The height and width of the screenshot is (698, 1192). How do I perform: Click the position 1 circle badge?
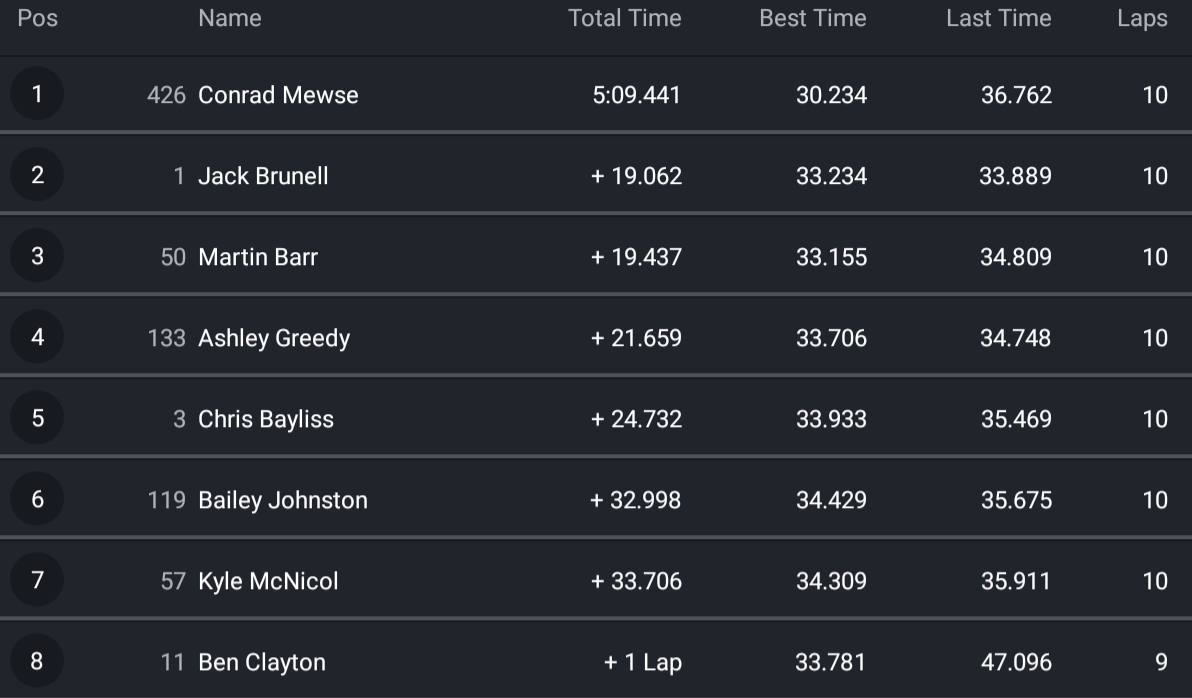coord(38,95)
